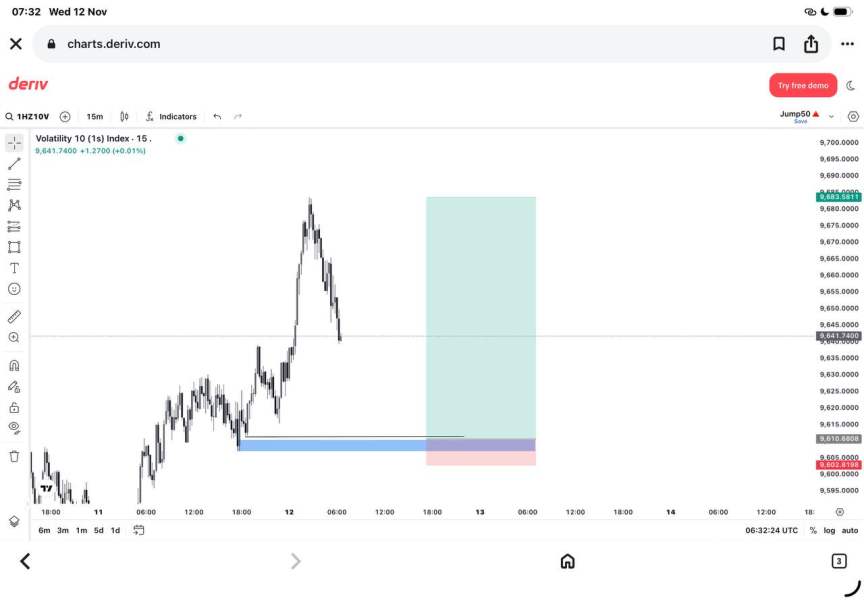The height and width of the screenshot is (600, 864).
Task: Toggle lock all drawing tools
Action: click(14, 407)
